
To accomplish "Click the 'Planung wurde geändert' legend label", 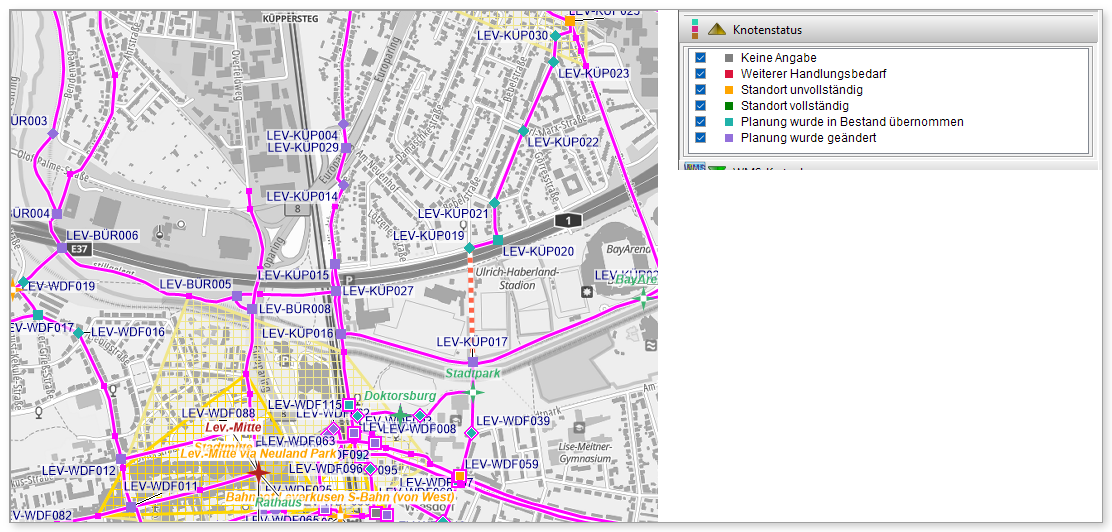I will click(x=808, y=138).
